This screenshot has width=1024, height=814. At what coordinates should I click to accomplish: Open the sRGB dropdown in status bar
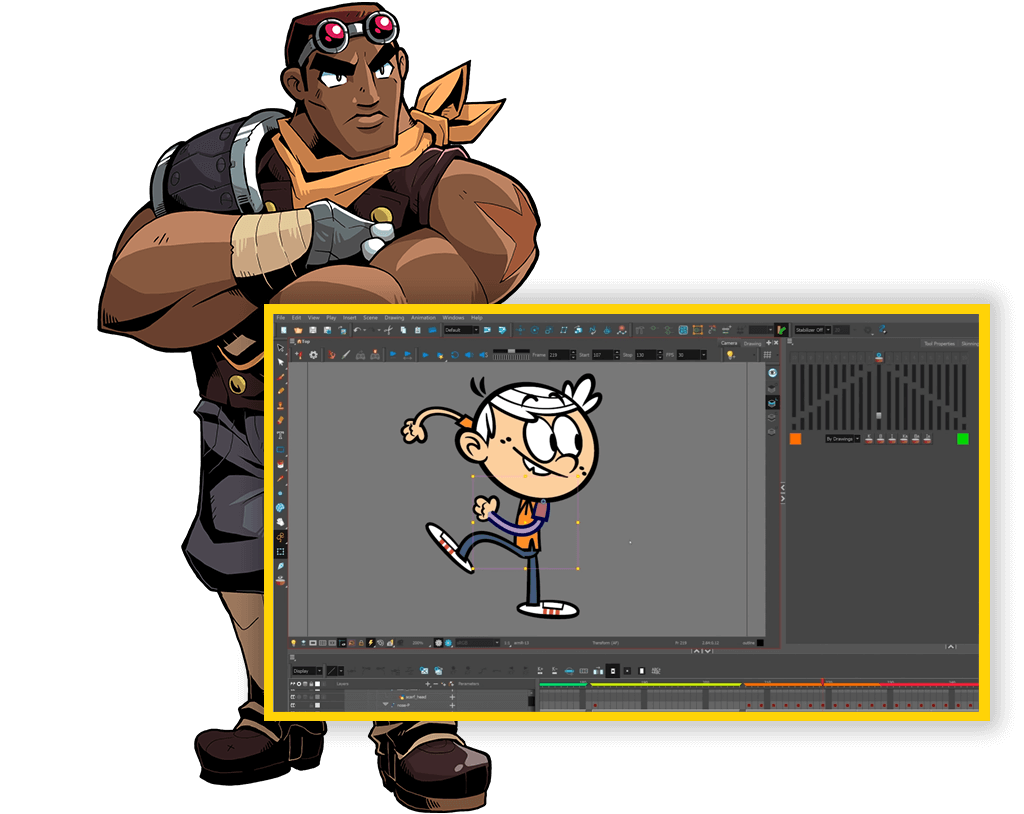tap(477, 643)
